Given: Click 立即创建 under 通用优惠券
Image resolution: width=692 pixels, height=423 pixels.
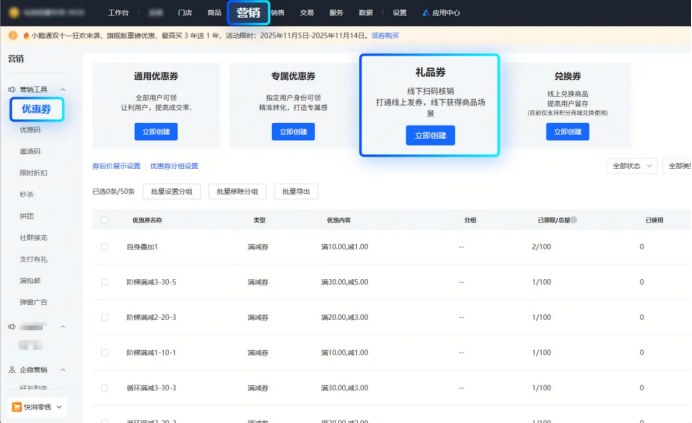Looking at the screenshot, I should coord(156,132).
